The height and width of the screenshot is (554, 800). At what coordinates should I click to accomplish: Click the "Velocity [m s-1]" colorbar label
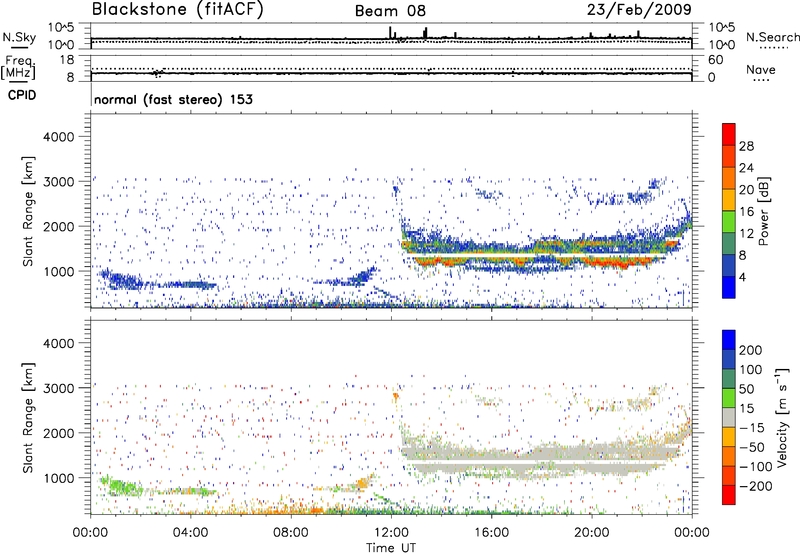coord(782,417)
